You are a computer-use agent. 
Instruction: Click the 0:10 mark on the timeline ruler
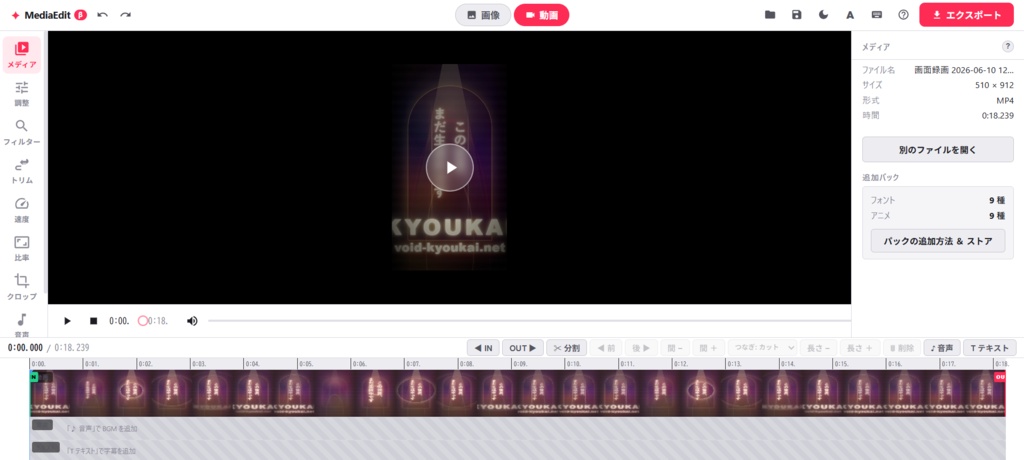click(x=573, y=363)
